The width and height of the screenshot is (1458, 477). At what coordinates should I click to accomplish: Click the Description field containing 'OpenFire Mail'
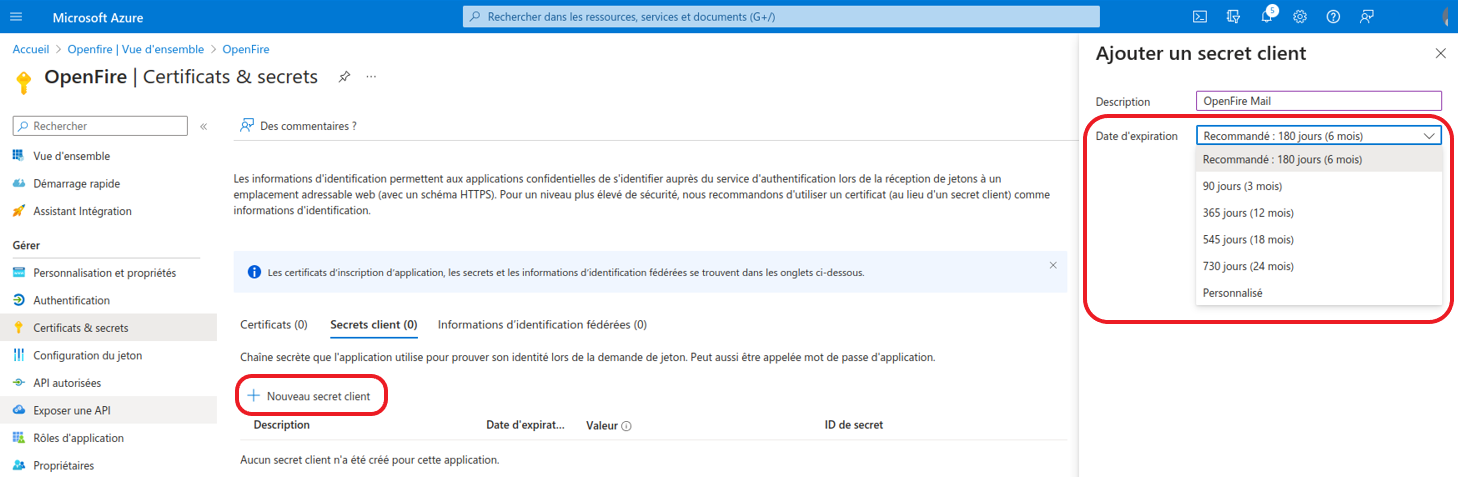pyautogui.click(x=1319, y=101)
